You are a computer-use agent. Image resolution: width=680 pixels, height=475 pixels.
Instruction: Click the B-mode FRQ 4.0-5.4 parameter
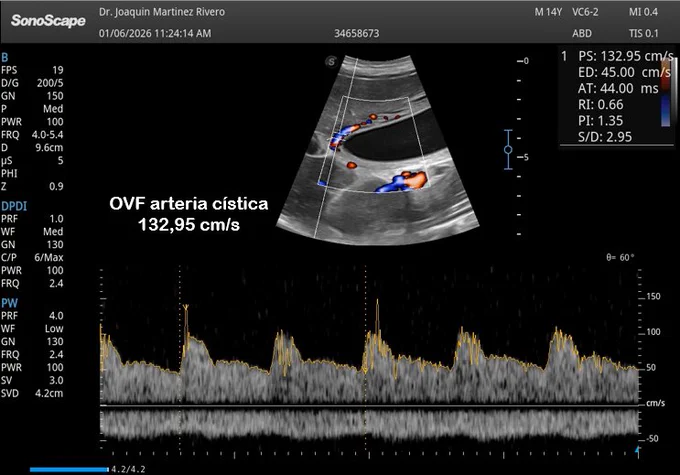[32, 135]
